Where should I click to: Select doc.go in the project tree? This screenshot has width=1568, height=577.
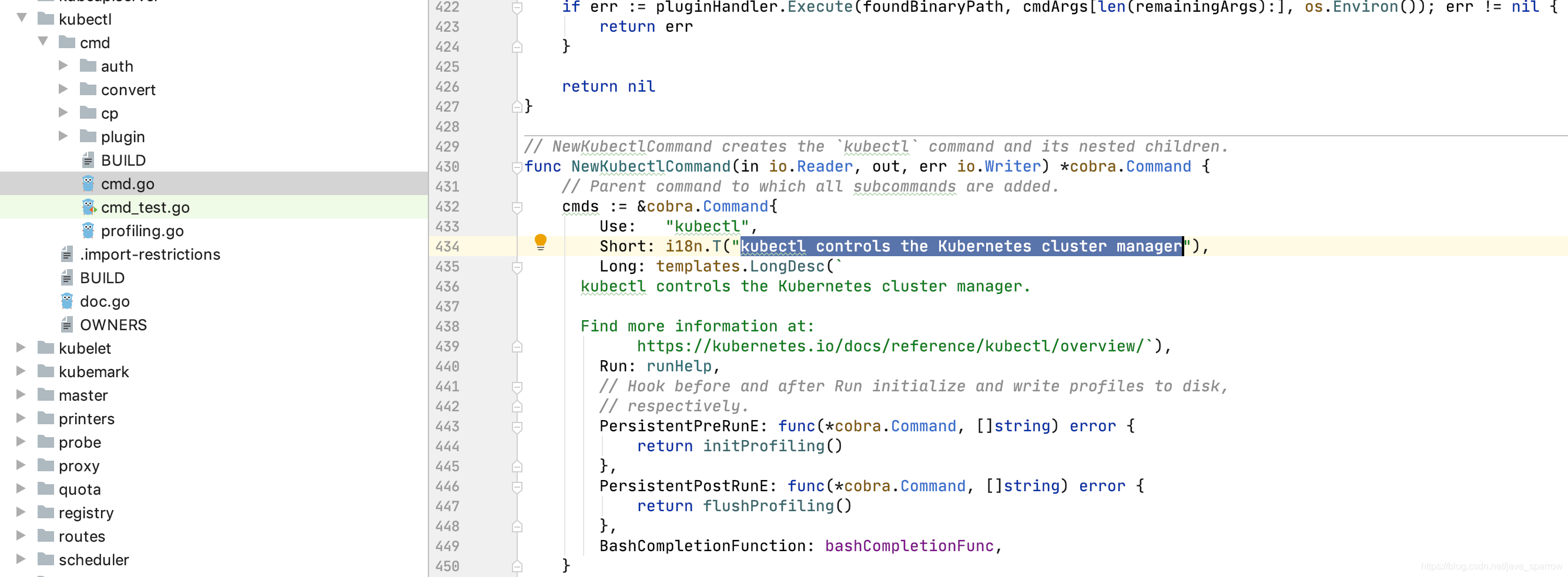pos(214,301)
